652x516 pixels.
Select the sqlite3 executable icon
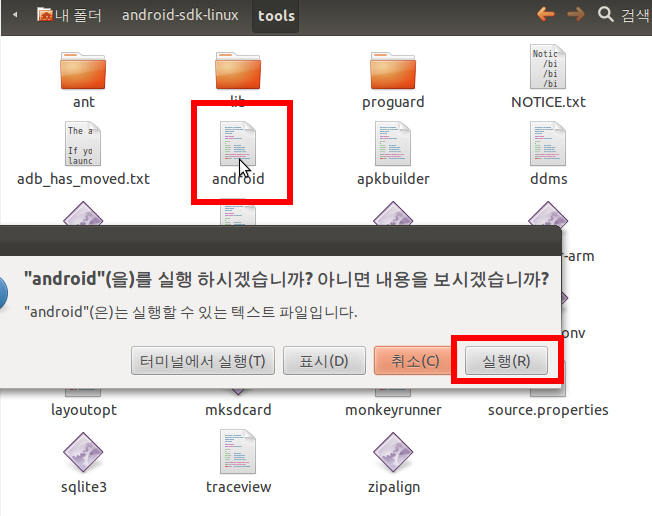83,452
